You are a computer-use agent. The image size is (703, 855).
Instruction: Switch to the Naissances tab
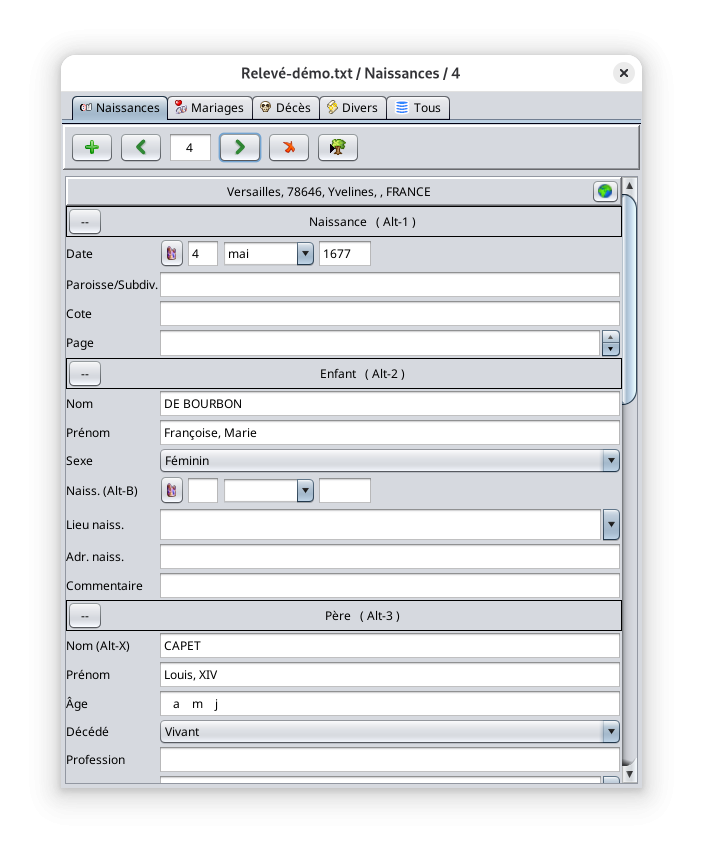click(x=120, y=108)
